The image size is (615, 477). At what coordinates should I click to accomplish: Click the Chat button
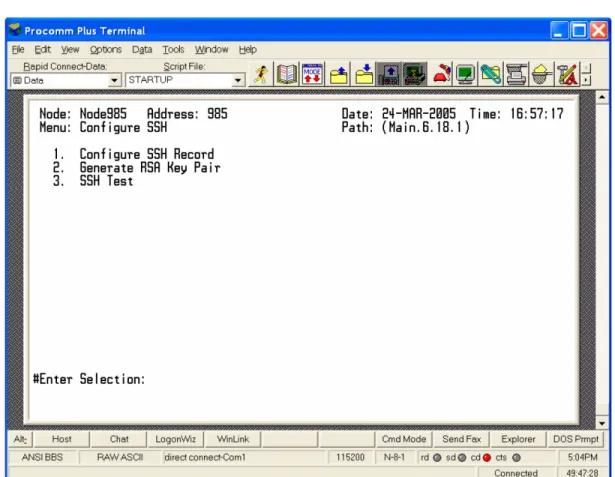point(119,439)
